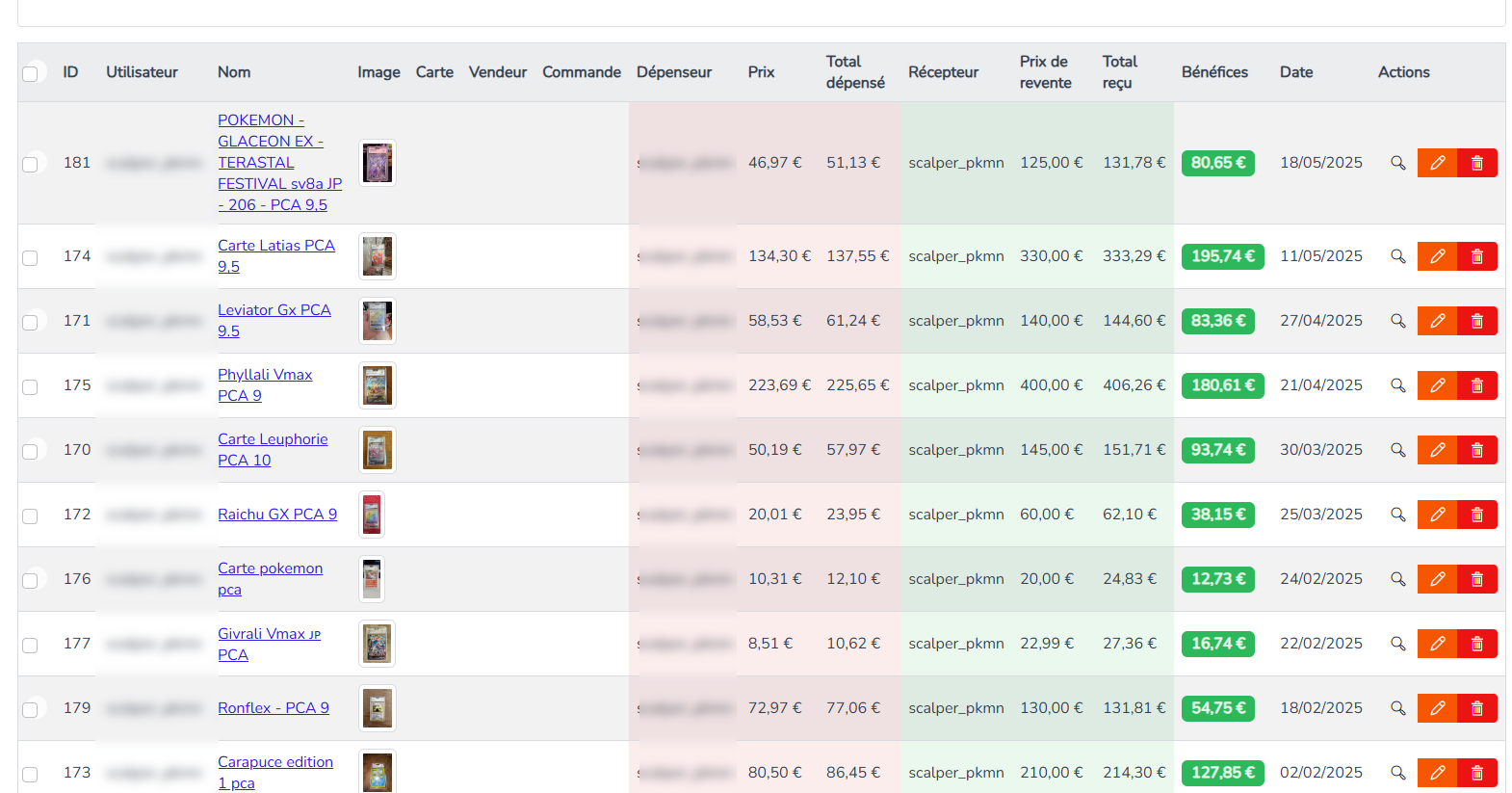This screenshot has height=793, width=1512.
Task: Edit the Carte Latias PCA 9.5 entry
Action: coord(1437,256)
